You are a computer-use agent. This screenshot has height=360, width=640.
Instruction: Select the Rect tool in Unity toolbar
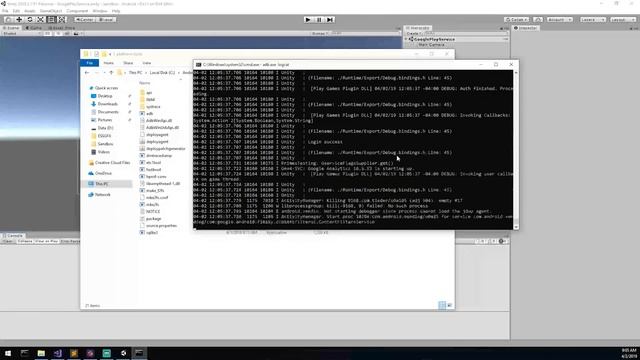[x=51, y=20]
